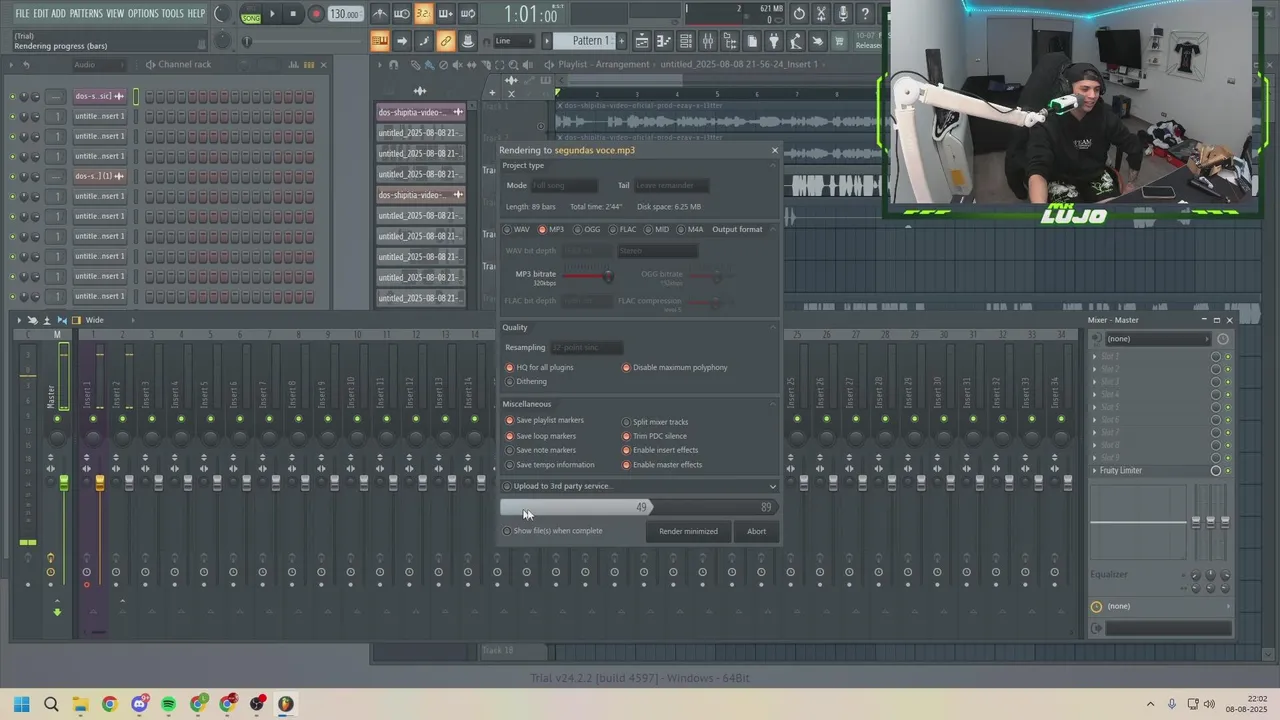Open the PATTERNS menu
Screen dimensions: 1280x720
click(85, 14)
